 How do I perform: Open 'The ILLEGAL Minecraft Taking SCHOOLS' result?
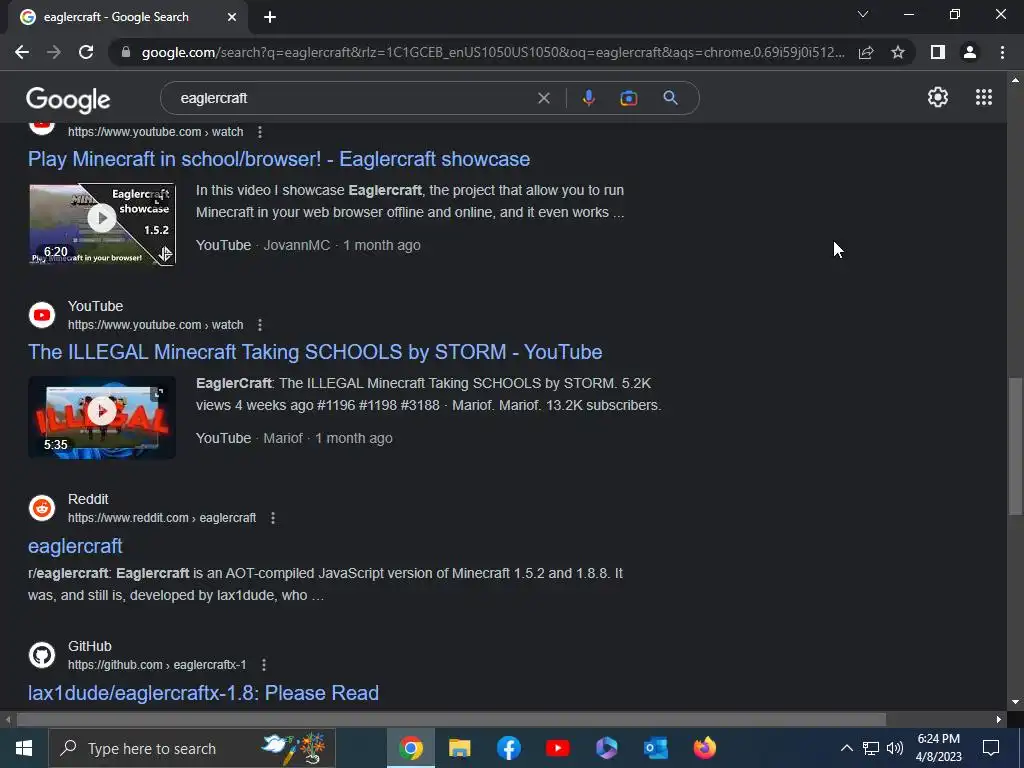(x=315, y=352)
